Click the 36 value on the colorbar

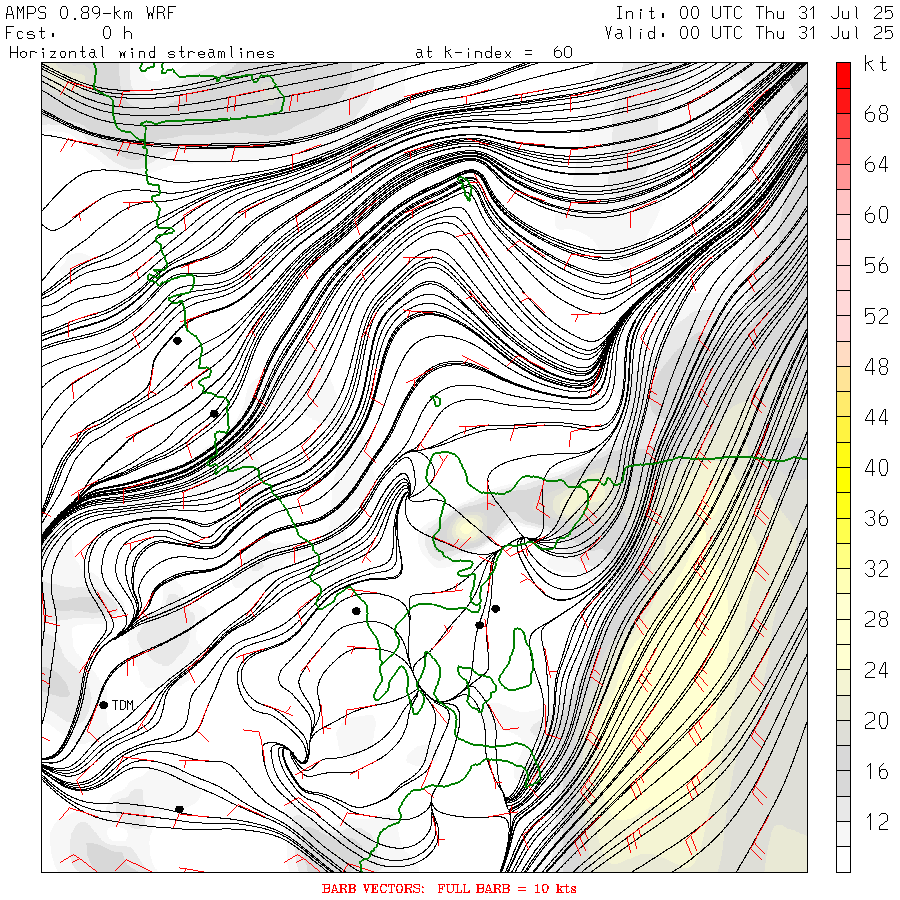[876, 518]
